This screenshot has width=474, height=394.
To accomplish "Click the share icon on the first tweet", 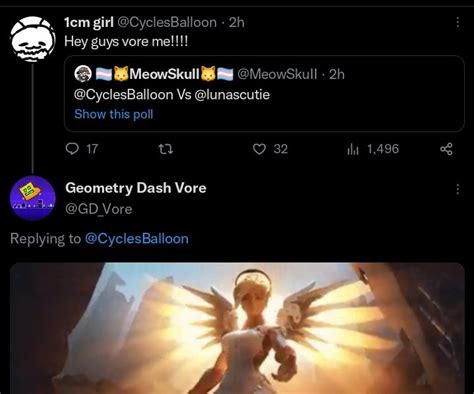I will pyautogui.click(x=446, y=149).
